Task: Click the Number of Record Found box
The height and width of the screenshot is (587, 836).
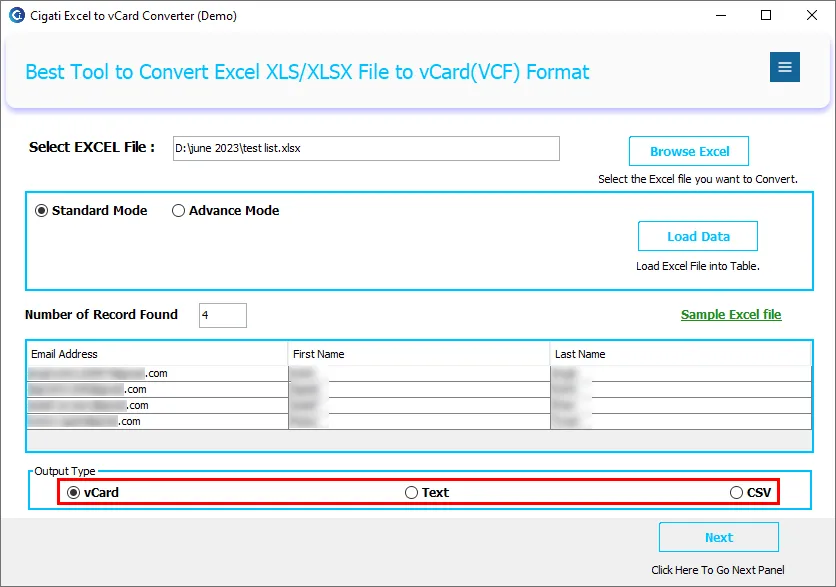Action: (x=223, y=315)
